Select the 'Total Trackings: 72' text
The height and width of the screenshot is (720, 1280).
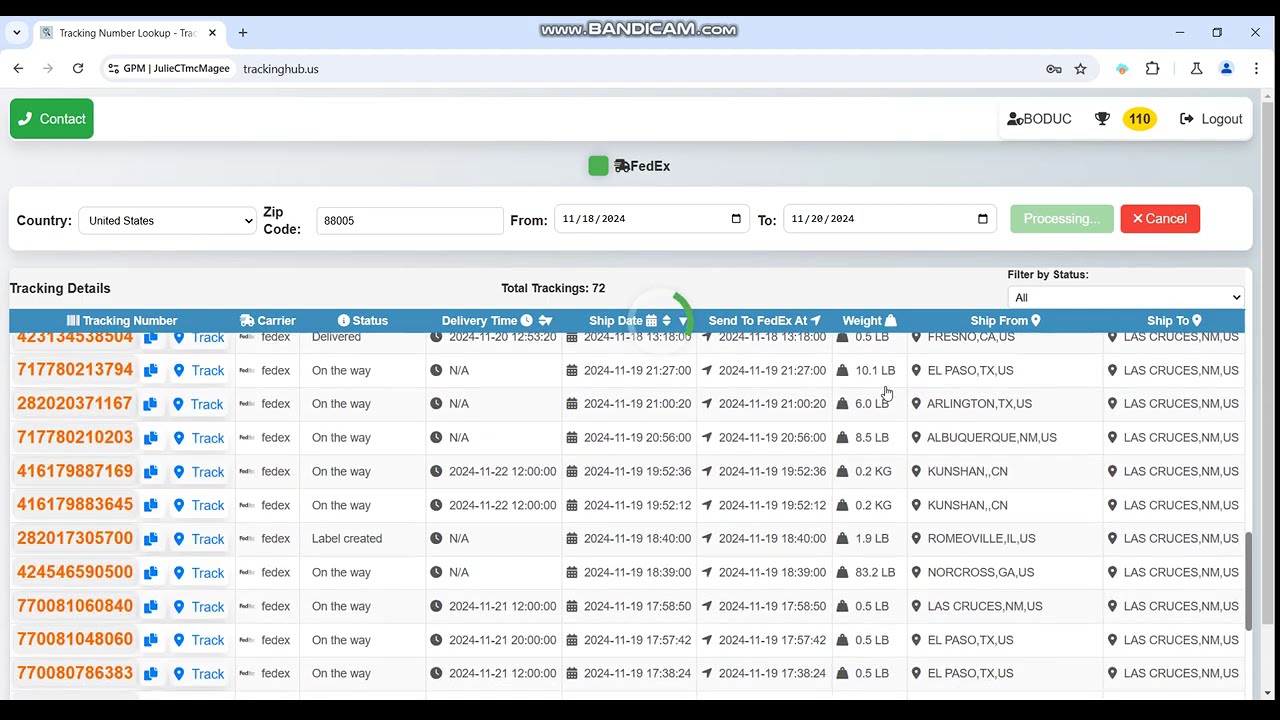553,288
